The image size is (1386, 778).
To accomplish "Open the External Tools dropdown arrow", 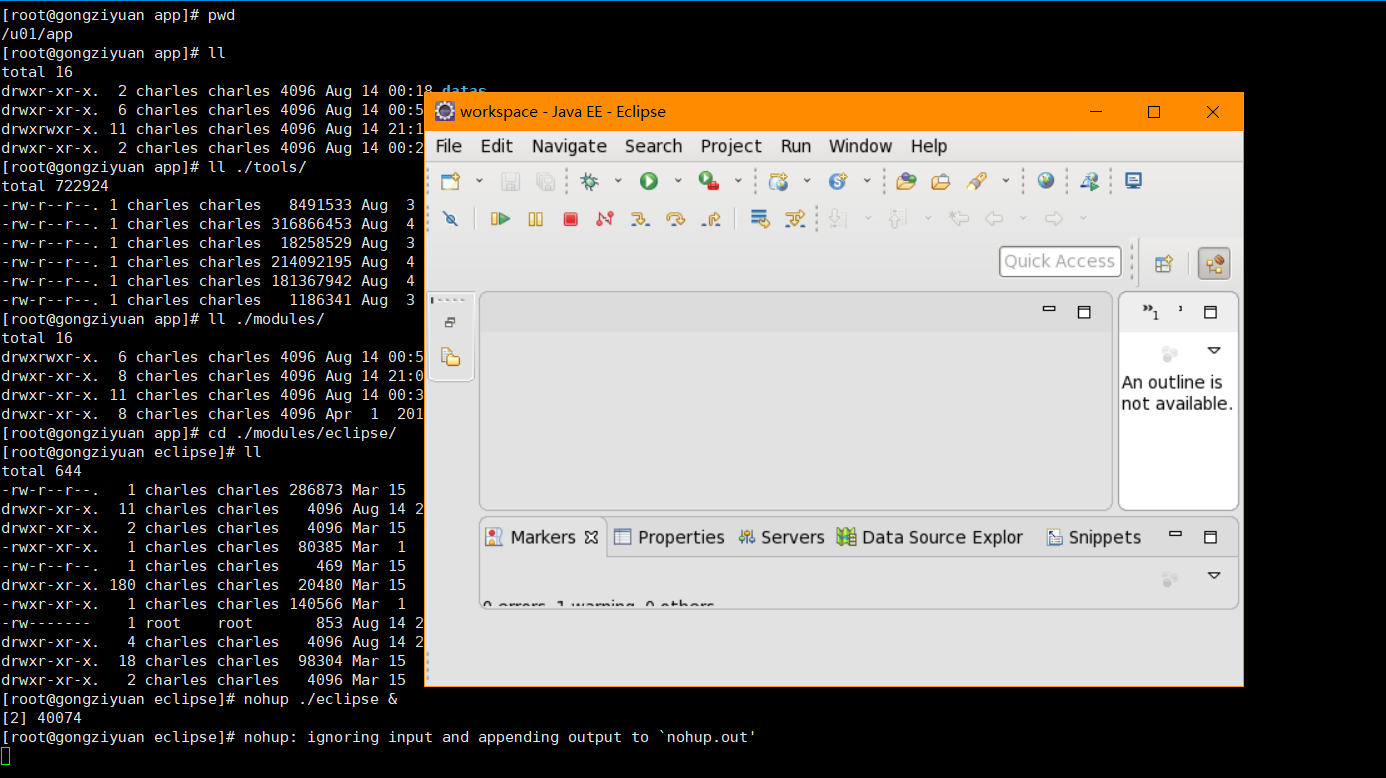I will (738, 181).
